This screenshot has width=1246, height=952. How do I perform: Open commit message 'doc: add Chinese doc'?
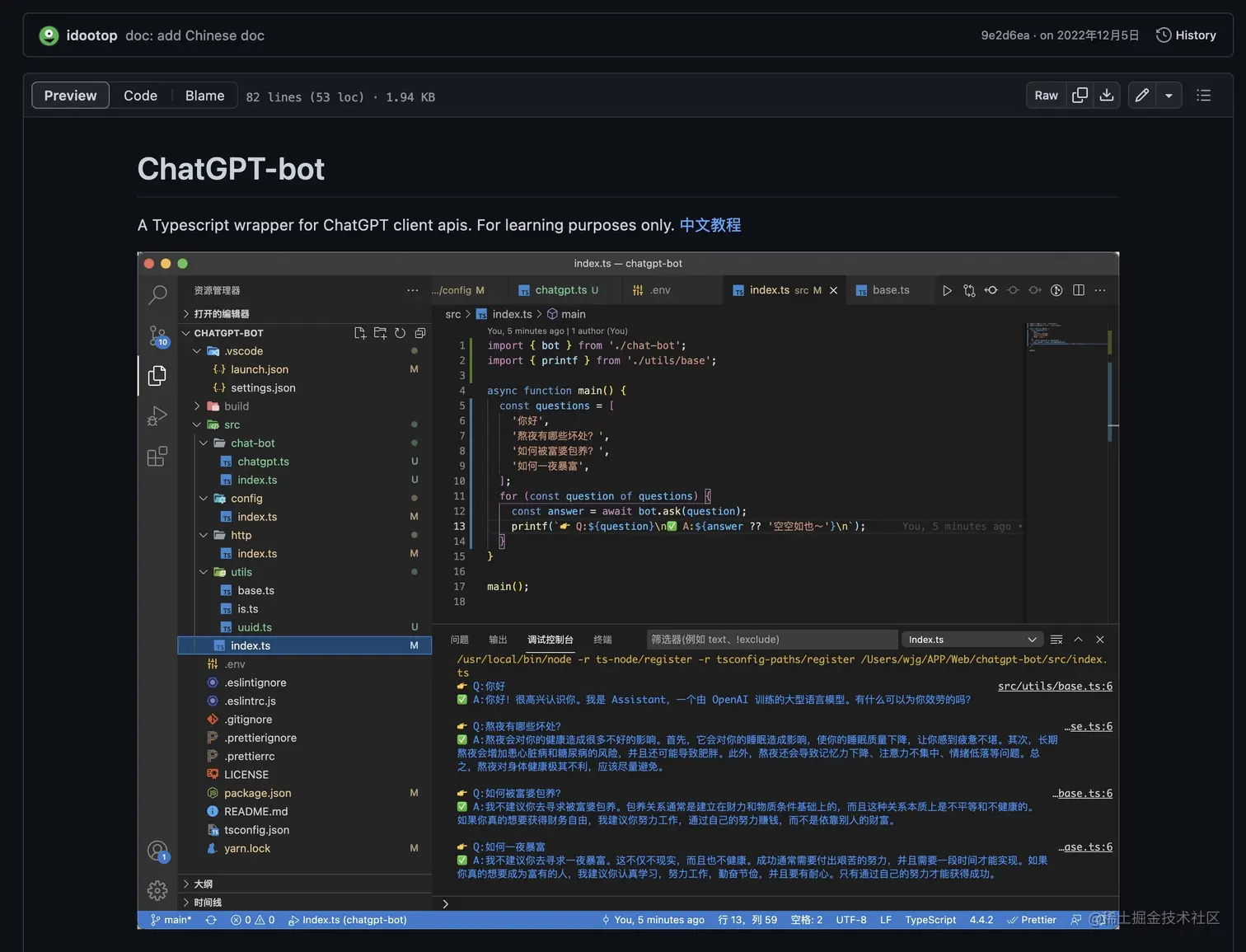(194, 35)
